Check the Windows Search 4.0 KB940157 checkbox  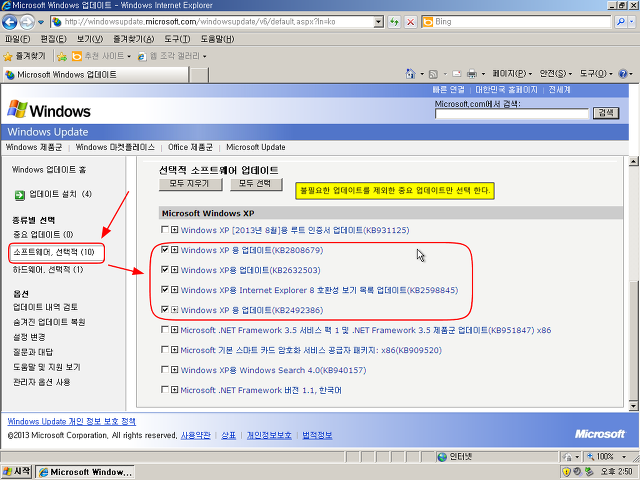tap(164, 370)
